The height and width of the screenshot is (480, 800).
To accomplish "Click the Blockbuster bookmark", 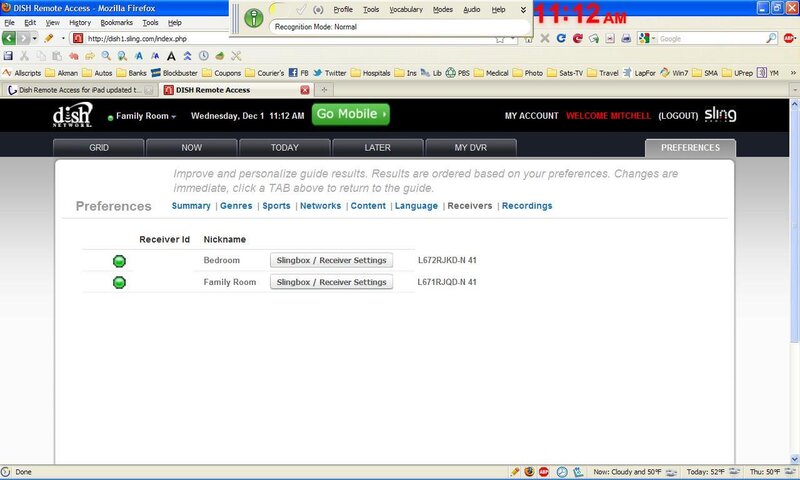I will [174, 73].
